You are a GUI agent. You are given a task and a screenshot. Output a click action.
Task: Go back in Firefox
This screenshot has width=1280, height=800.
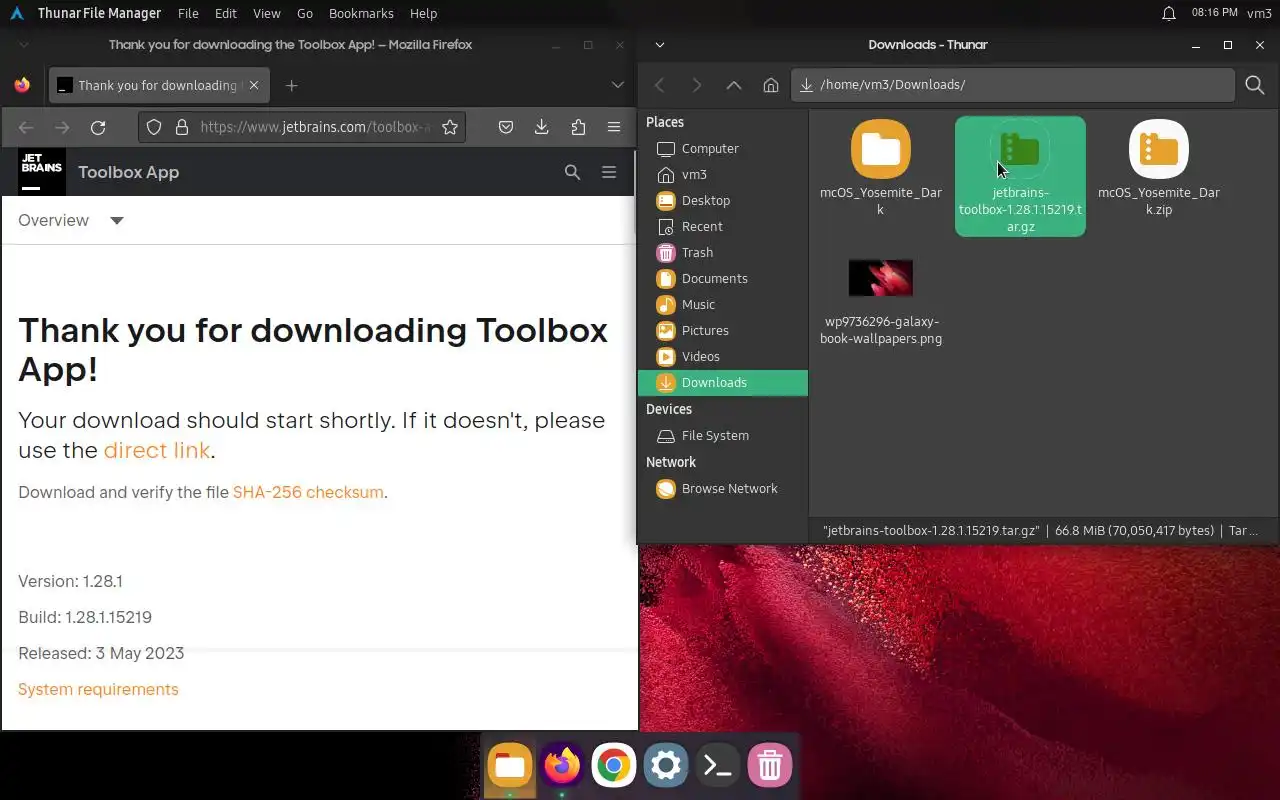point(26,127)
